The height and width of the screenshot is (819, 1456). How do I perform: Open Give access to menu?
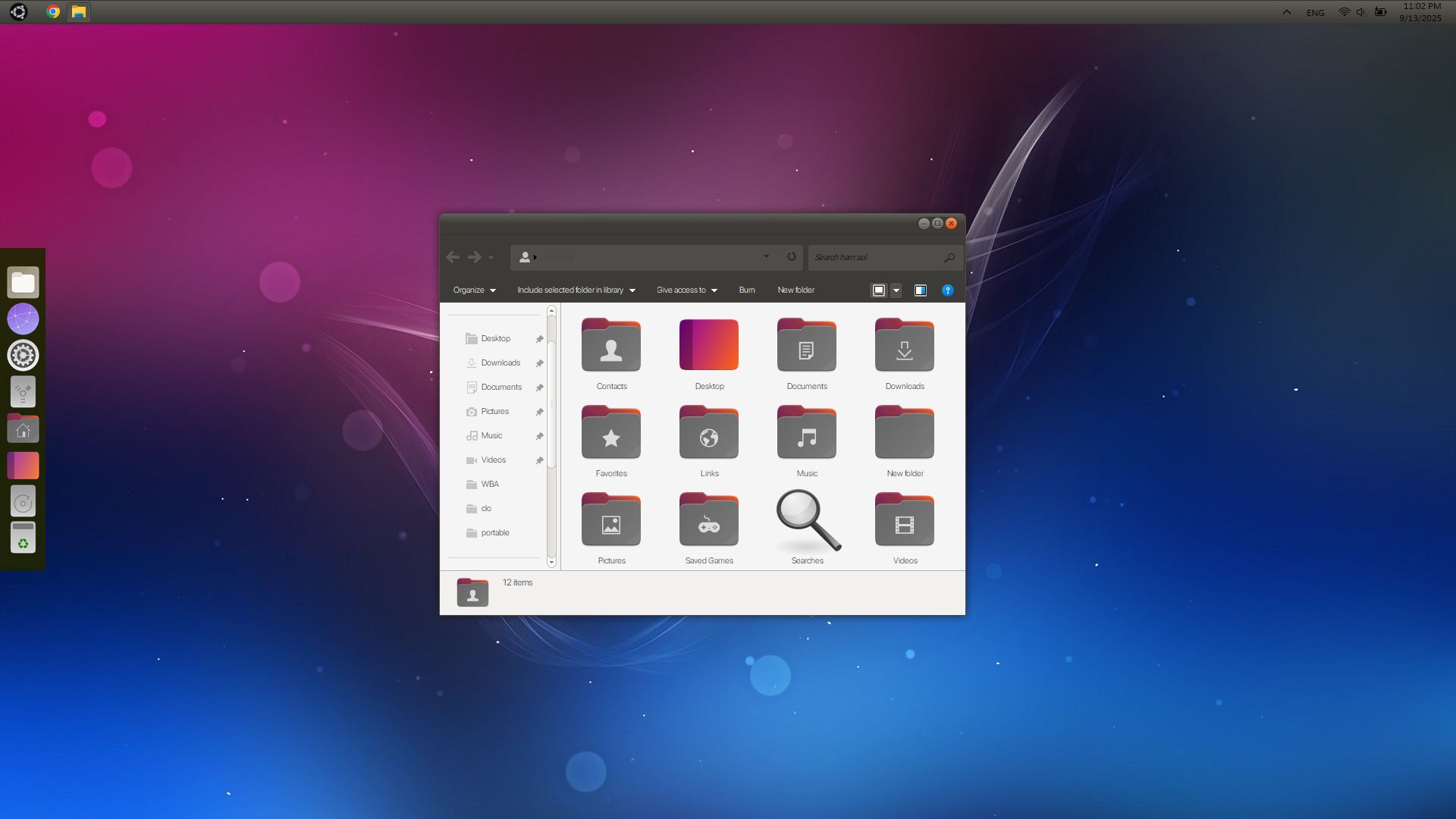[x=686, y=290]
